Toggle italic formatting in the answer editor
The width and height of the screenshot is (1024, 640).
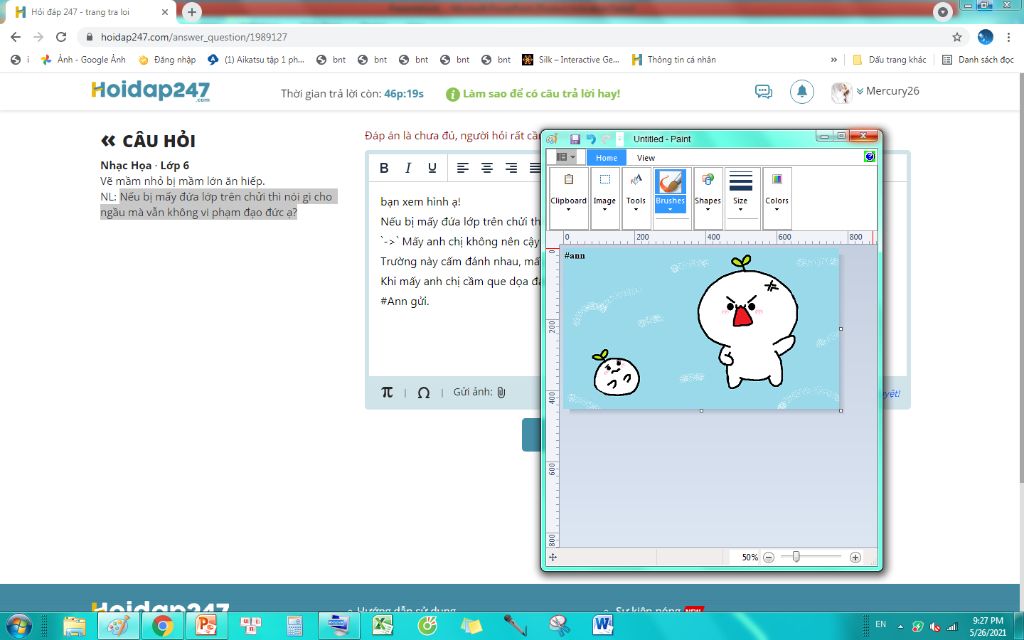408,168
